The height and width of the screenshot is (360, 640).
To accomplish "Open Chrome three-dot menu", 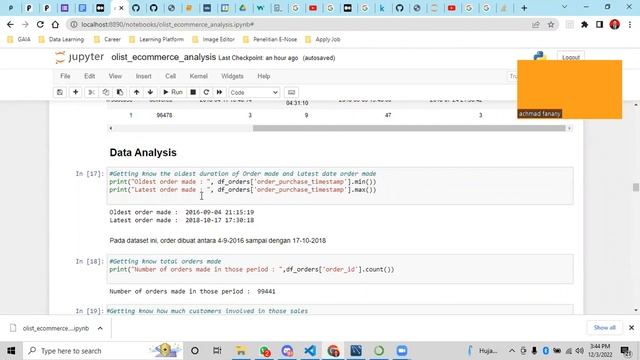I will click(630, 24).
